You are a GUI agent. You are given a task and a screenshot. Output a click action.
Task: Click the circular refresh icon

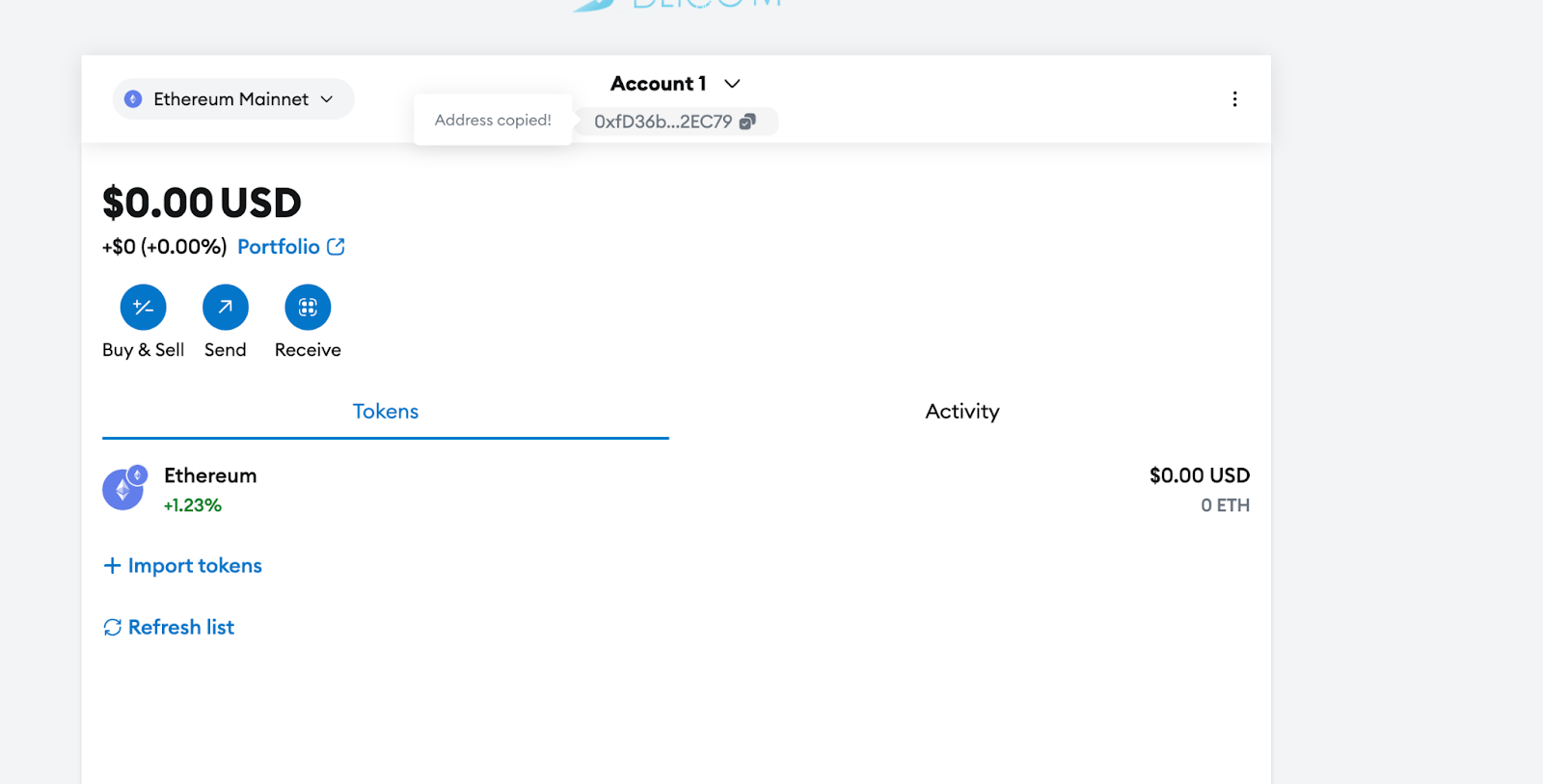click(113, 628)
